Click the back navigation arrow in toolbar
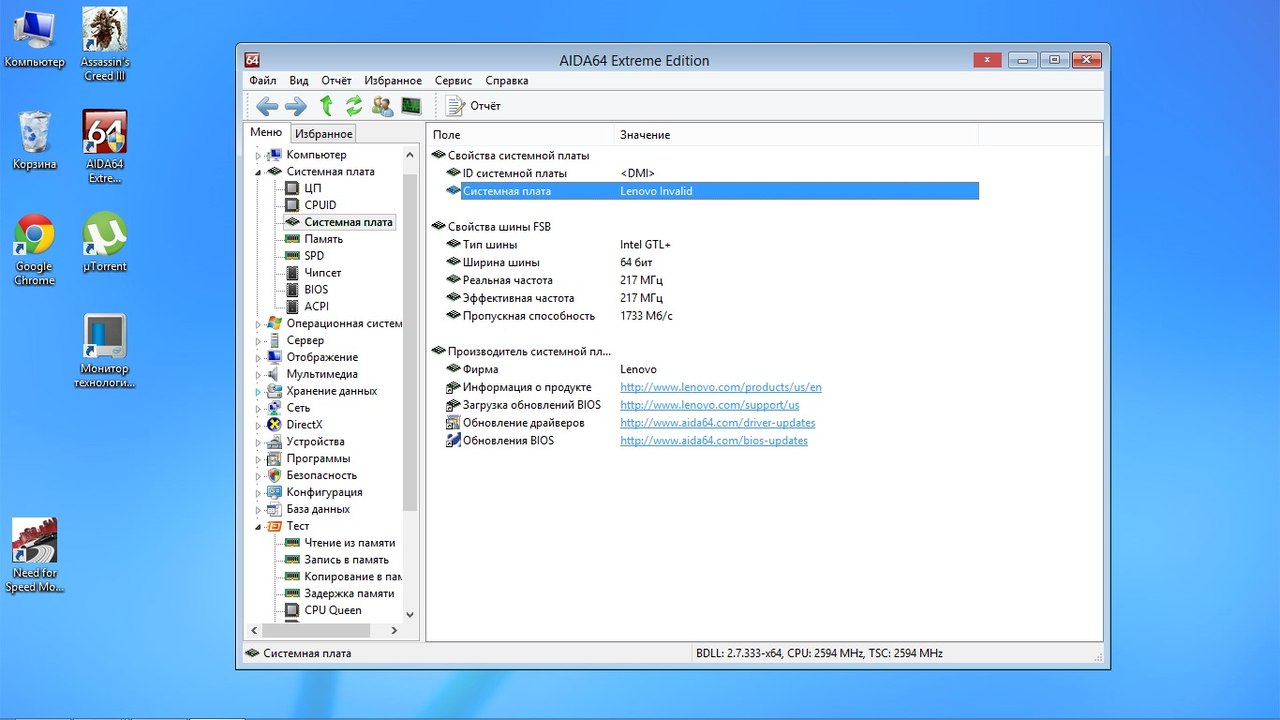 [266, 106]
